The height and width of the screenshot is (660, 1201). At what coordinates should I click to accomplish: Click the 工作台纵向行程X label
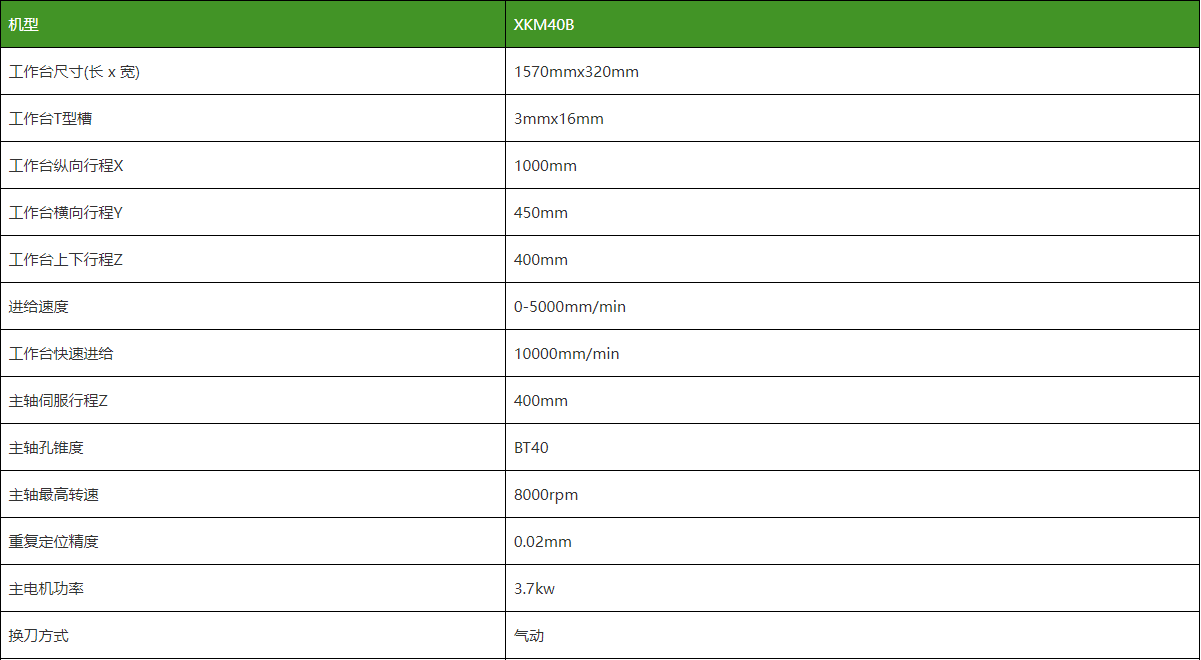pos(66,166)
